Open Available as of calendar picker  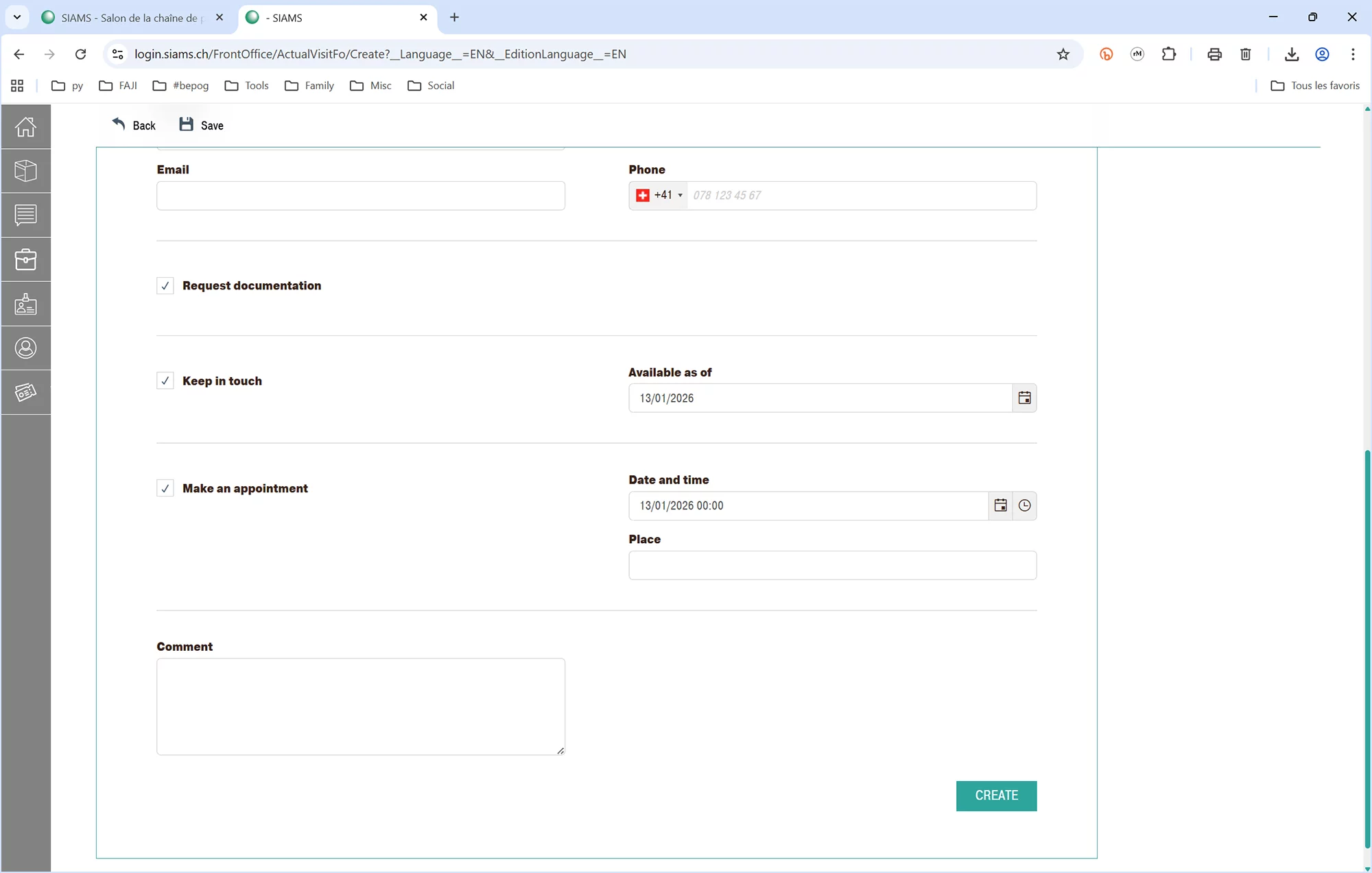[1024, 398]
